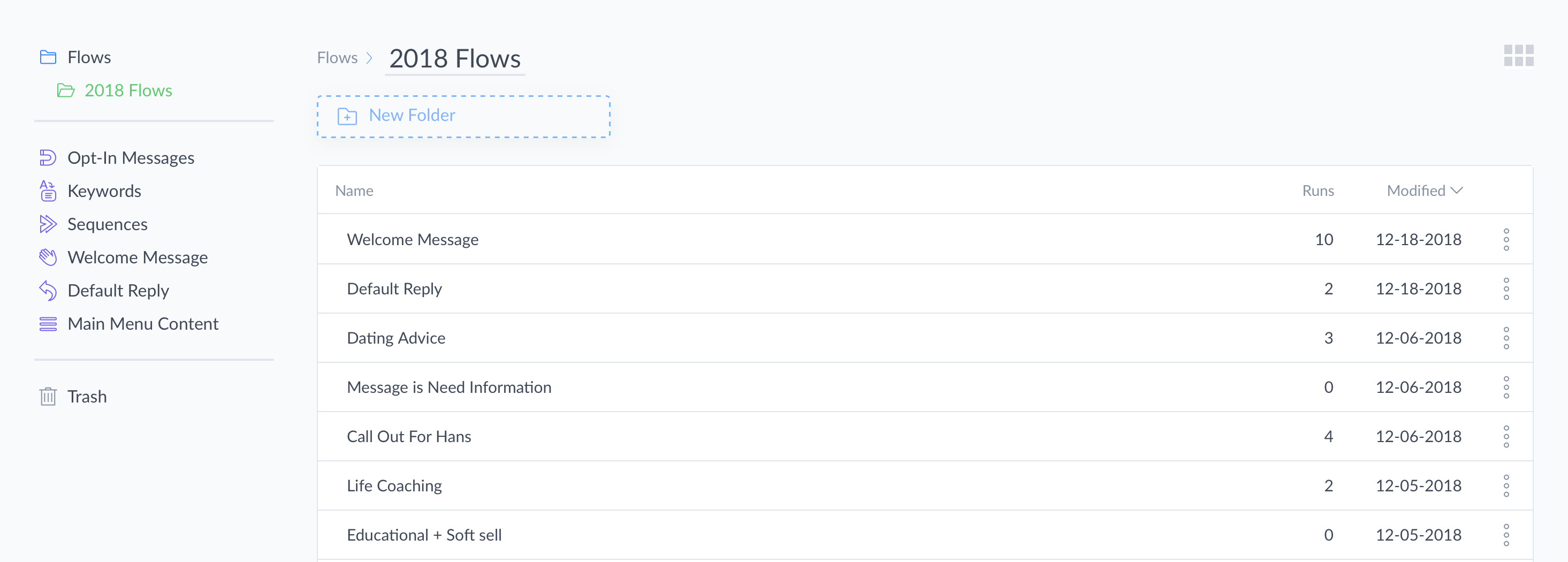Sort by Modified column chevron
The height and width of the screenshot is (562, 1568).
[1457, 191]
